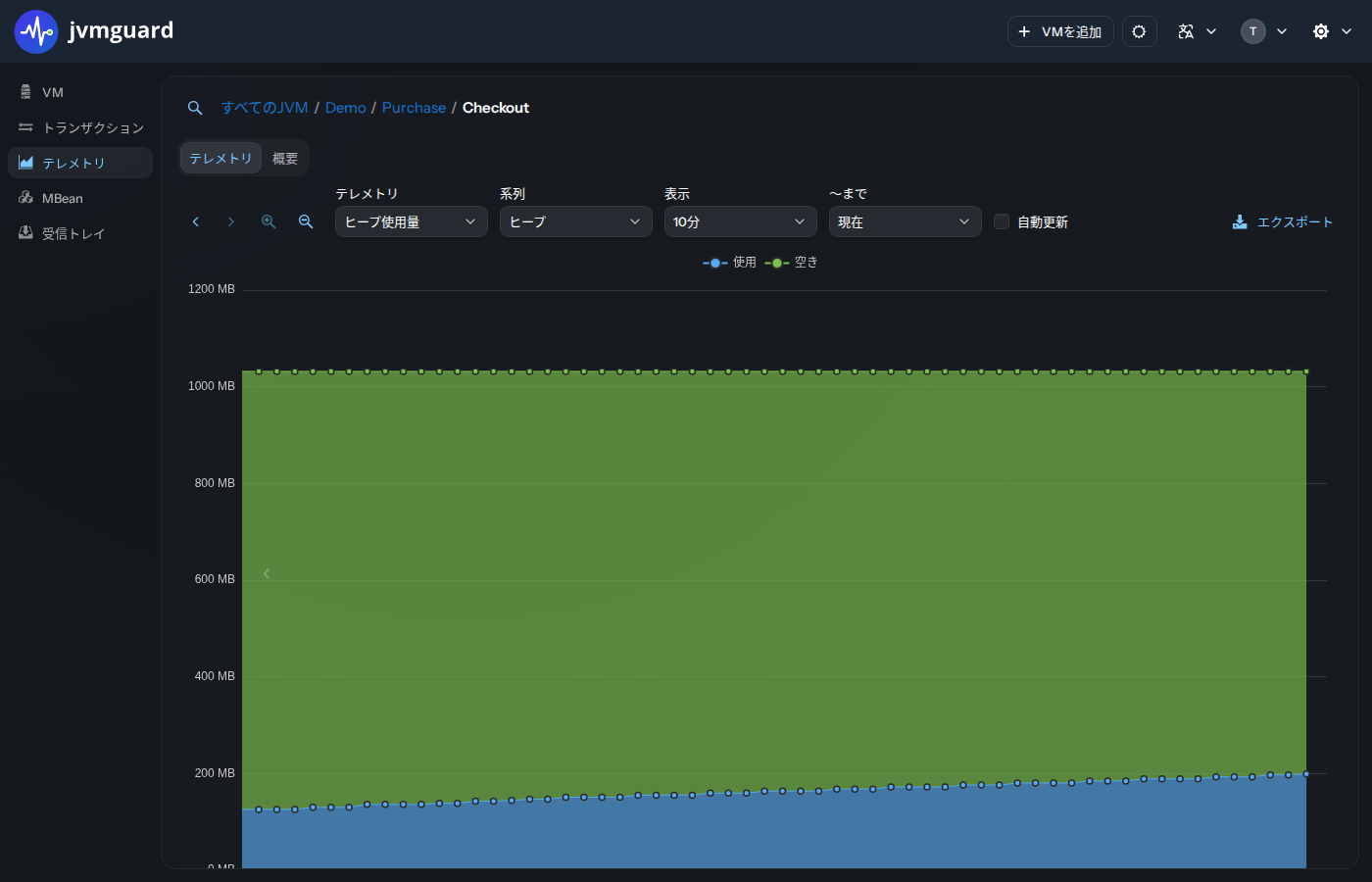This screenshot has width=1372, height=882.
Task: Click the transactions arrows icon in sidebar
Action: point(25,127)
